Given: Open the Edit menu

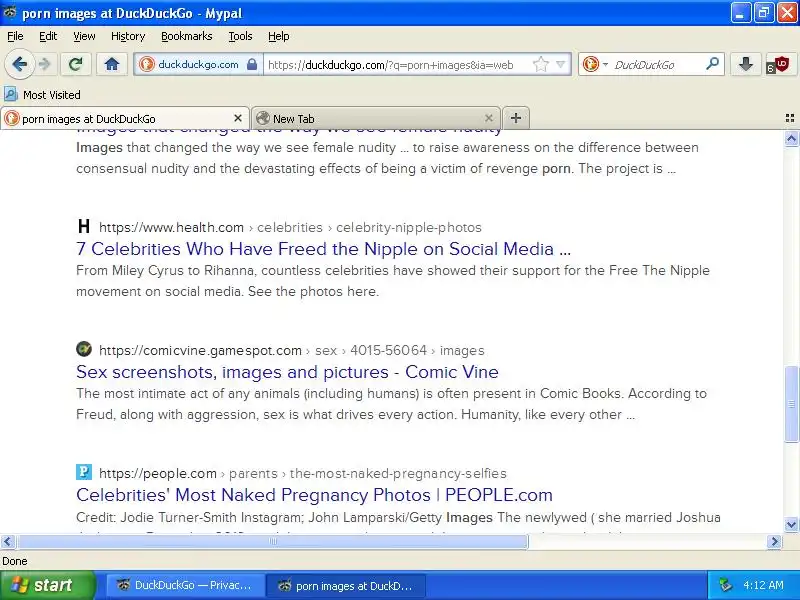Looking at the screenshot, I should tap(48, 36).
